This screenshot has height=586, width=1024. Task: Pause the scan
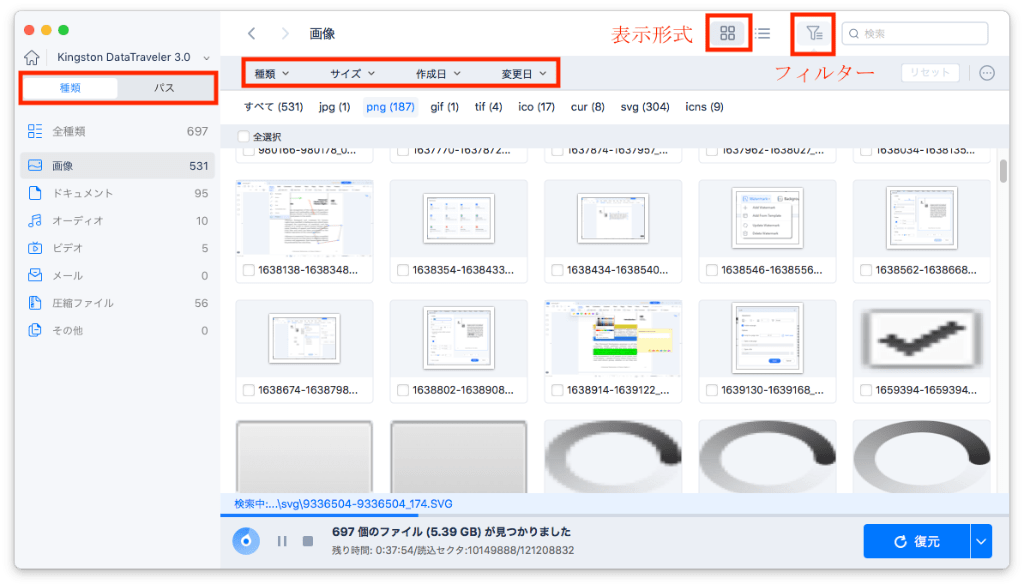(x=282, y=541)
